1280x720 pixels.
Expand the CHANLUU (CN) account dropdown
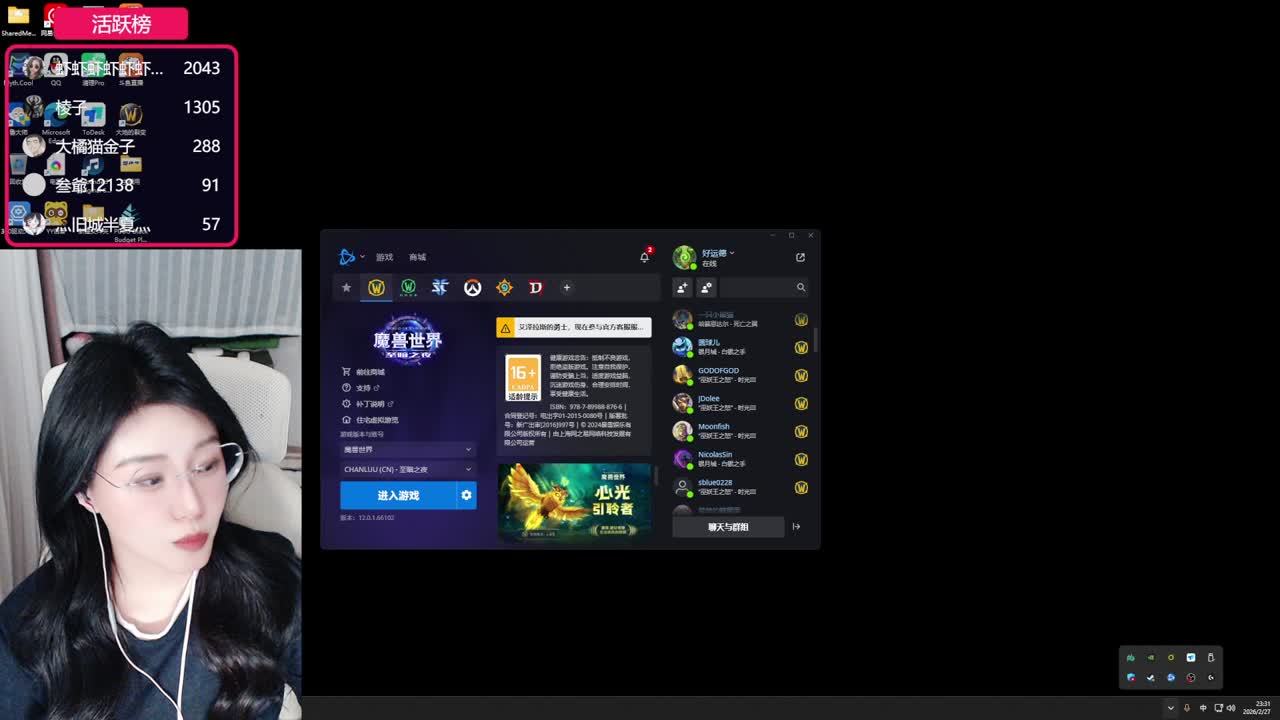[407, 469]
